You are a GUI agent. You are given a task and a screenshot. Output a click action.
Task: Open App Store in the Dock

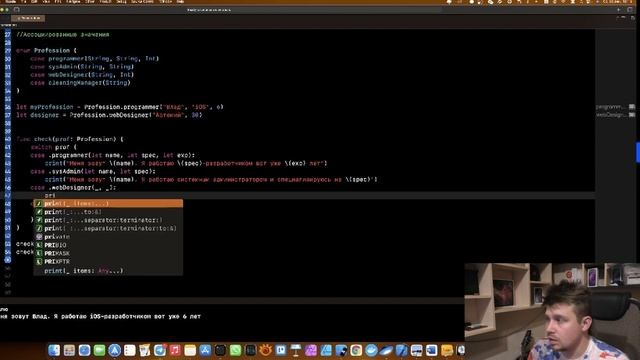(205, 350)
